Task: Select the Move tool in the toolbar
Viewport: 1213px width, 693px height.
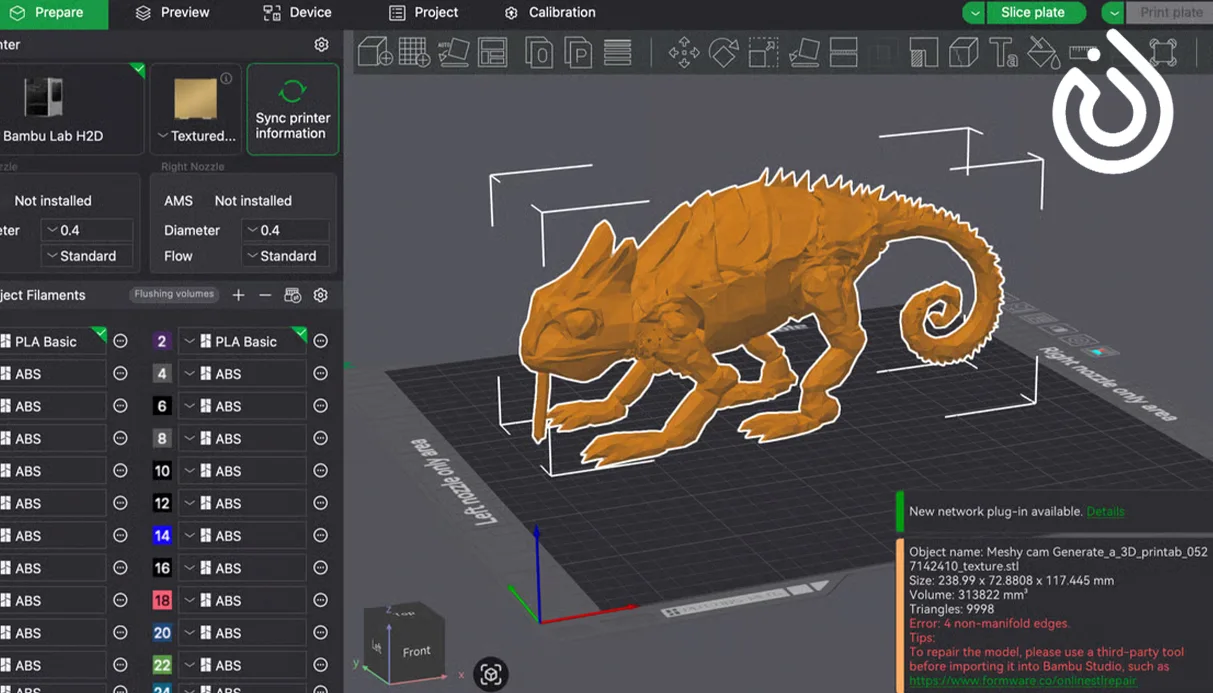Action: click(x=685, y=52)
